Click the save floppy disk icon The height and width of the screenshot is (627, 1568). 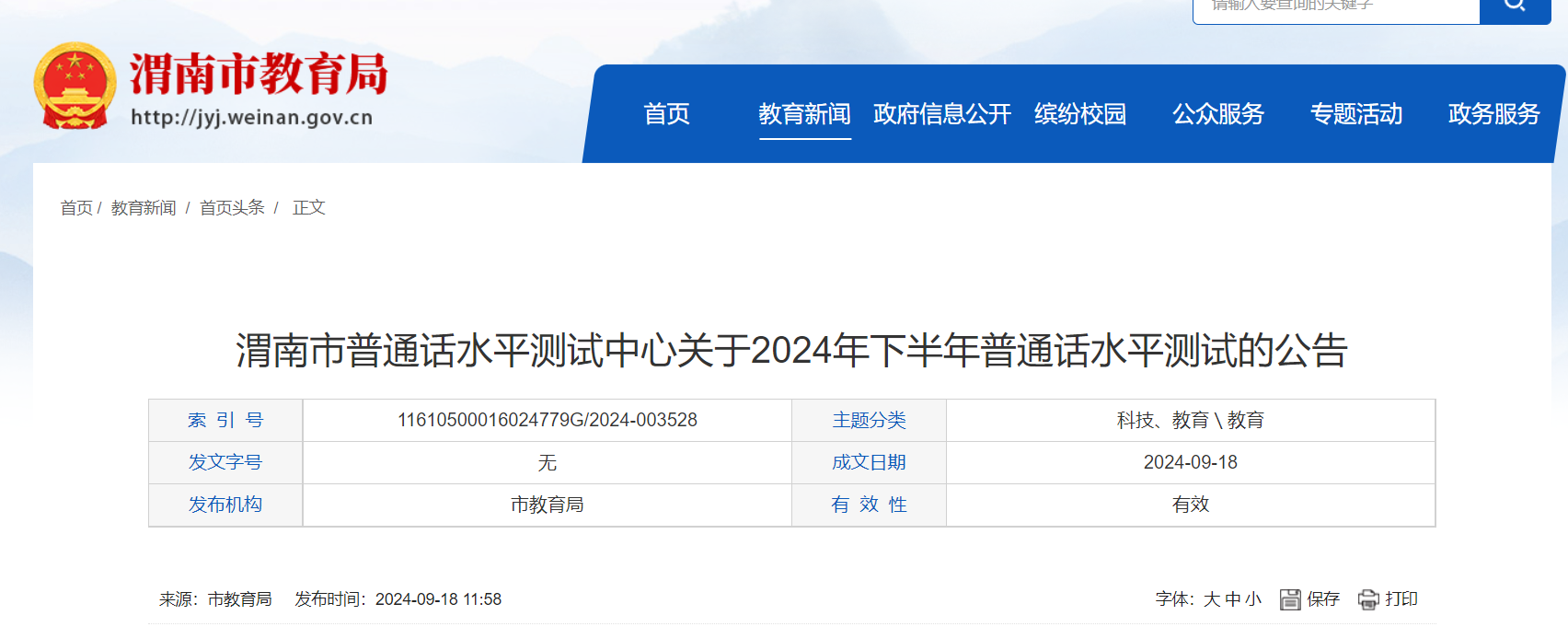coord(1290,599)
